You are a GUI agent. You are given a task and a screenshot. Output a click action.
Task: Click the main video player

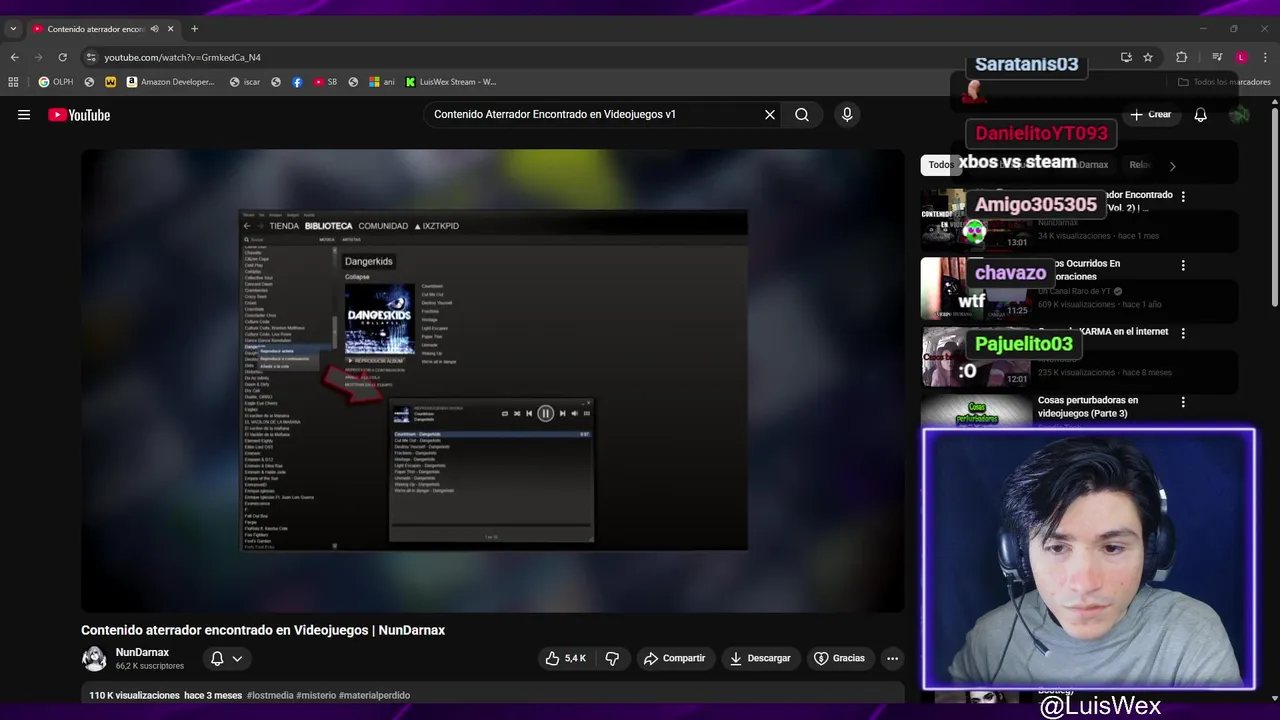coord(493,380)
